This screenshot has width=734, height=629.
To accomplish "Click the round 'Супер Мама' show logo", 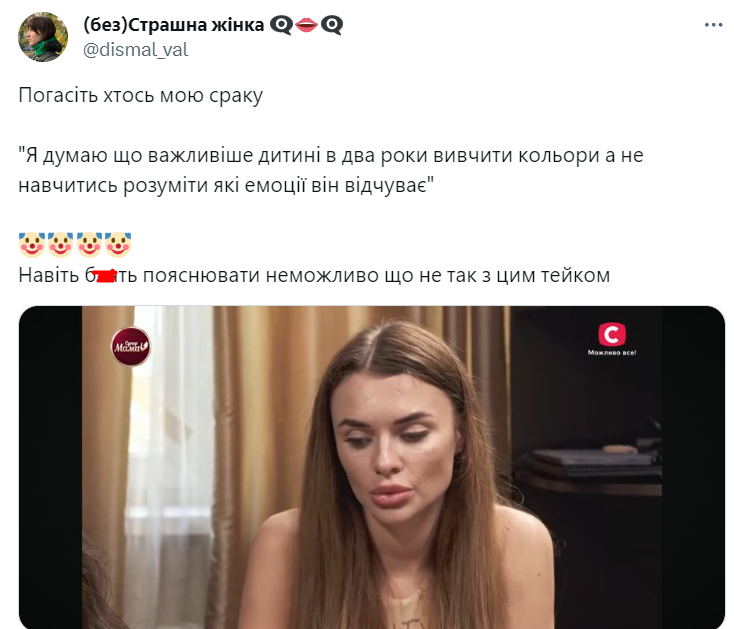I will [131, 346].
